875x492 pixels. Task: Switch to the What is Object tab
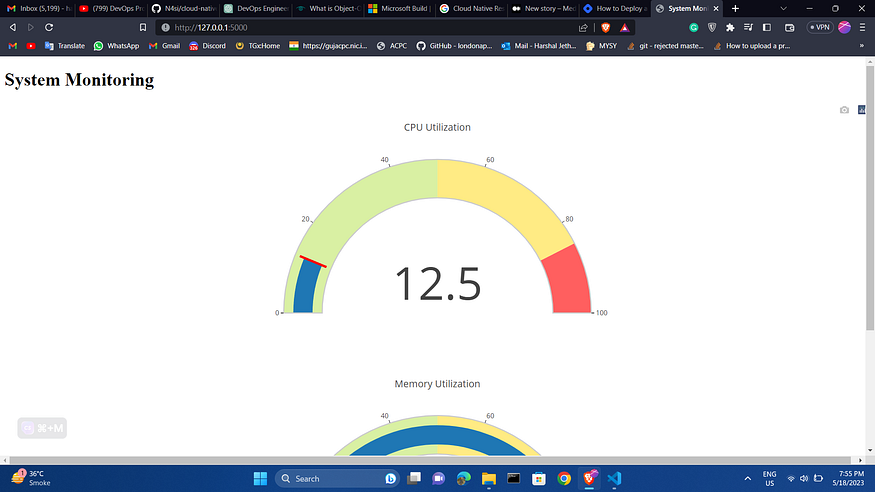pos(328,8)
